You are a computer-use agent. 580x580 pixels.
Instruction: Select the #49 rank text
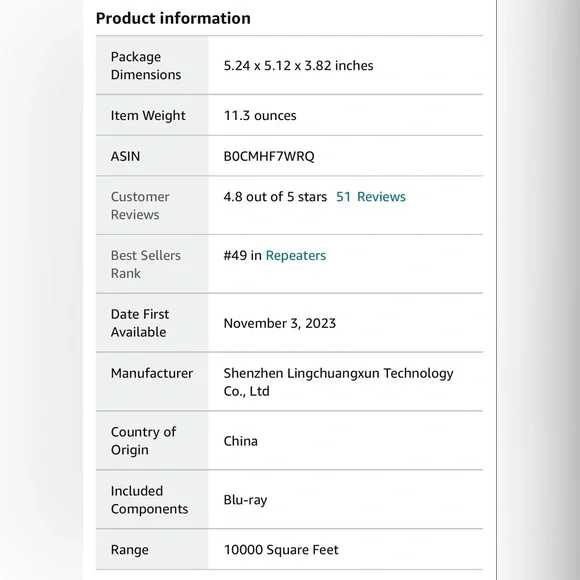[x=235, y=256]
